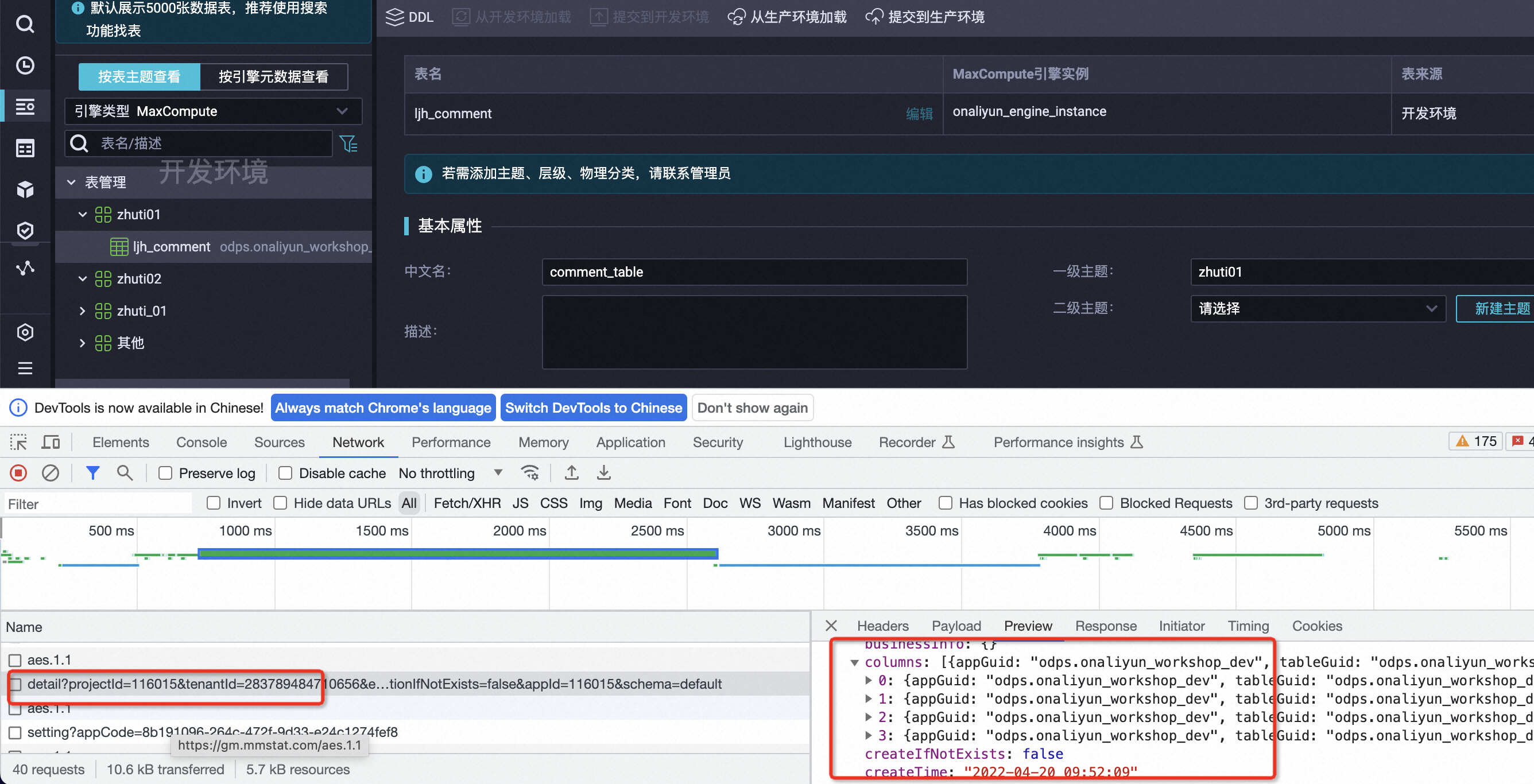
Task: Open the hexagon settings icon in sidebar
Action: click(x=25, y=332)
